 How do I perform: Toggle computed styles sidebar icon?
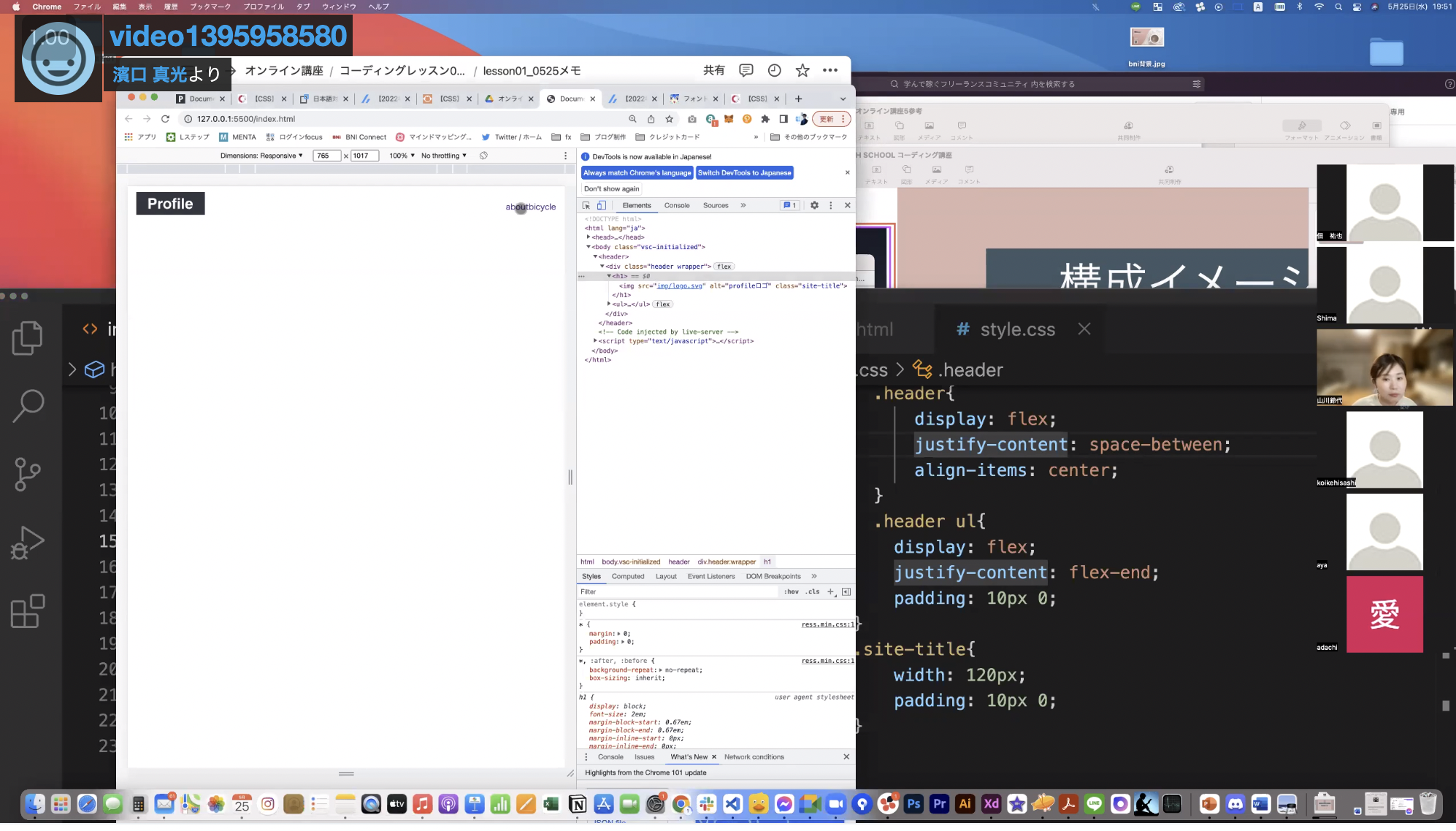(x=846, y=591)
